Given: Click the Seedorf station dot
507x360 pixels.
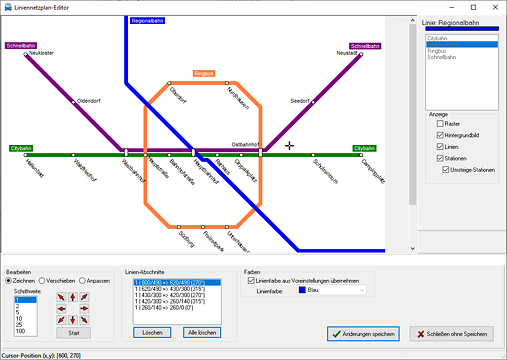Looking at the screenshot, I should coord(313,102).
